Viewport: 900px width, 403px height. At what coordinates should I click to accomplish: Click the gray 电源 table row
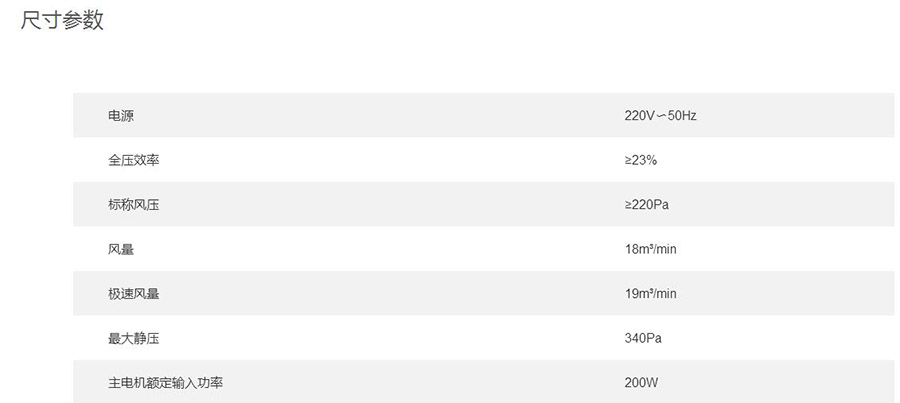coord(483,115)
